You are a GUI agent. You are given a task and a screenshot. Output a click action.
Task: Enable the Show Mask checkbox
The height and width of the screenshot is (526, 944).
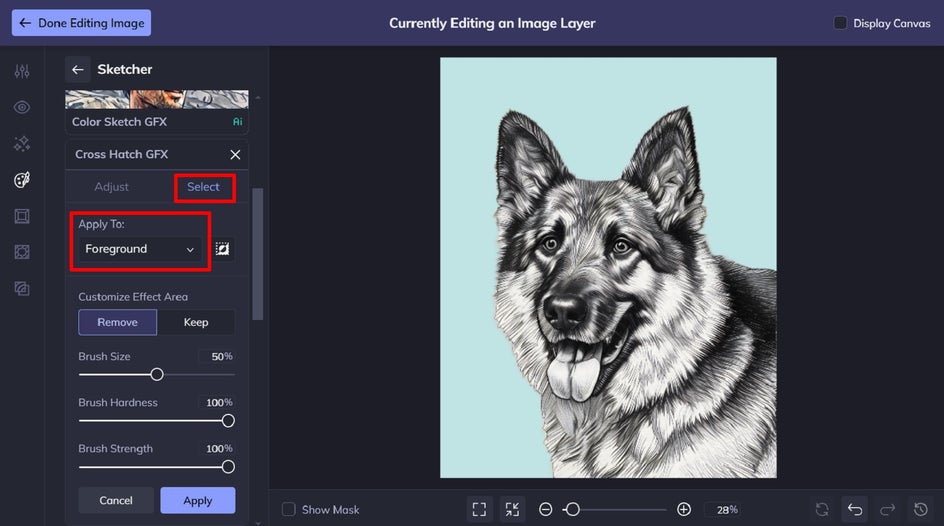289,510
